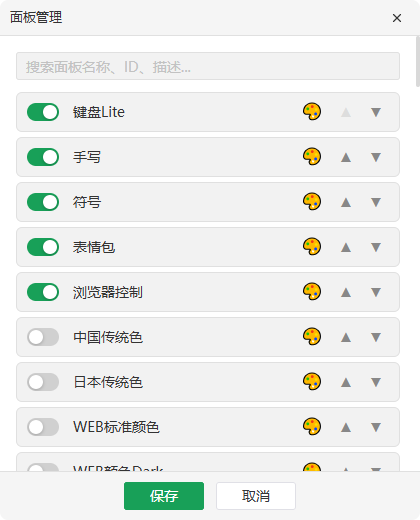Click the palette icon for 中国传统色

point(312,337)
